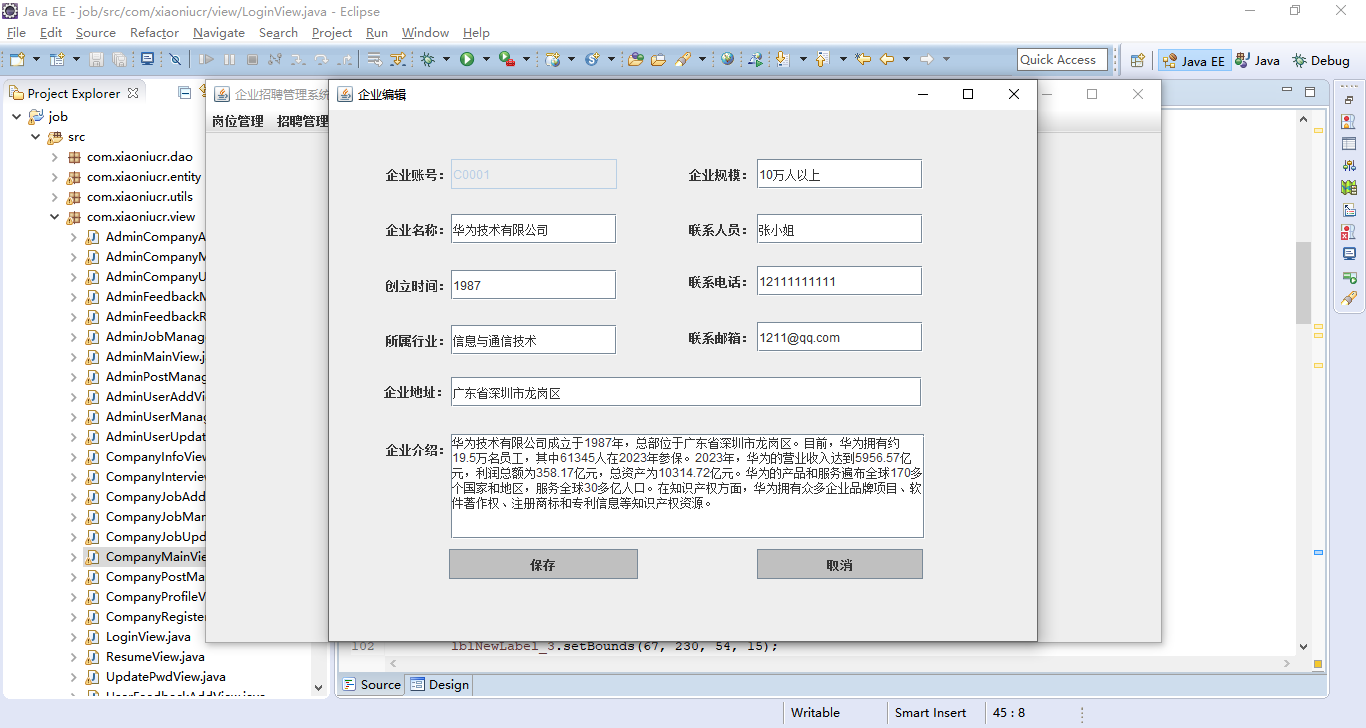Open the File menu

(x=16, y=32)
